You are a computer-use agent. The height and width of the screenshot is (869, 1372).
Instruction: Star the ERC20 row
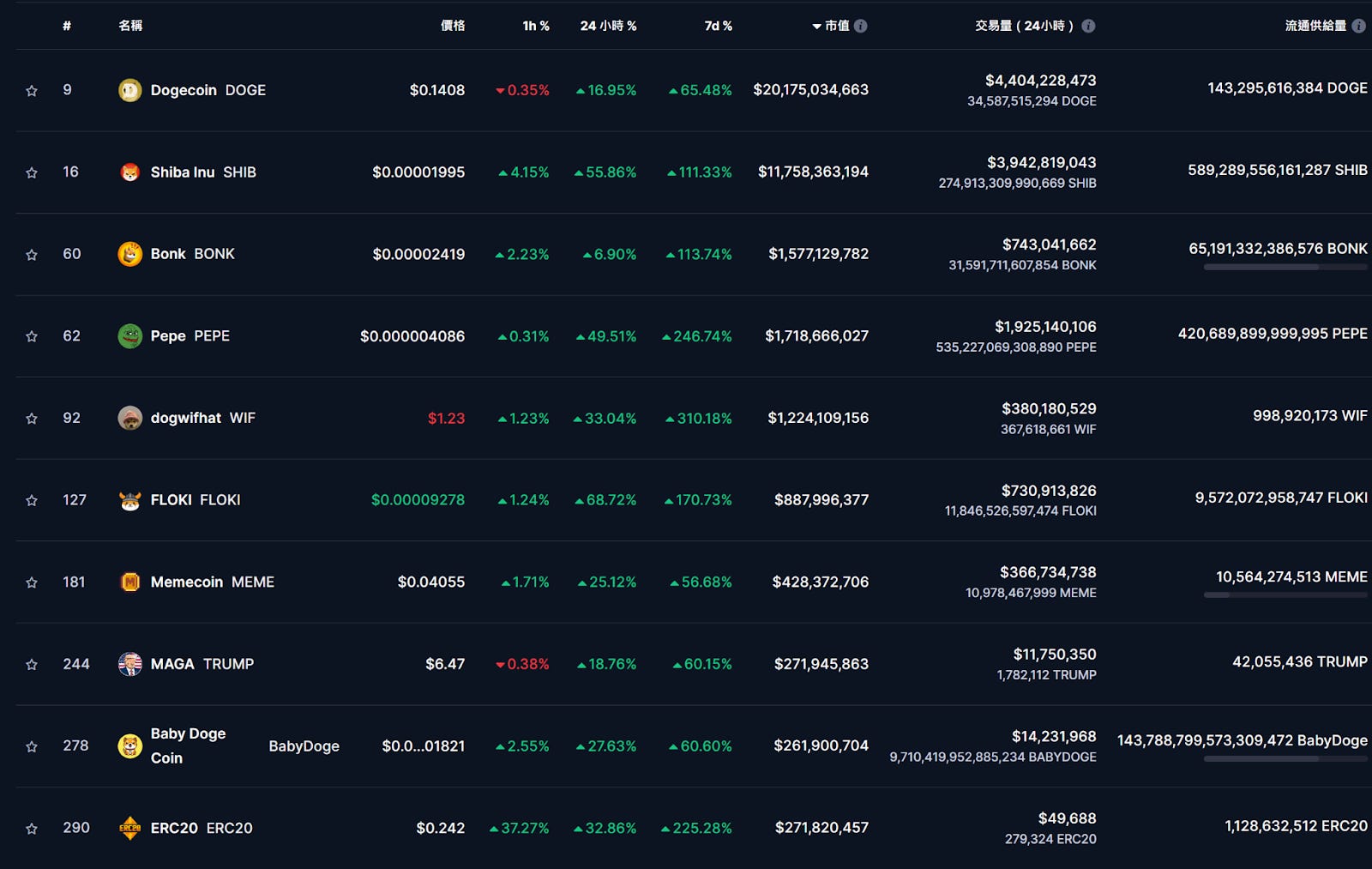pyautogui.click(x=32, y=828)
